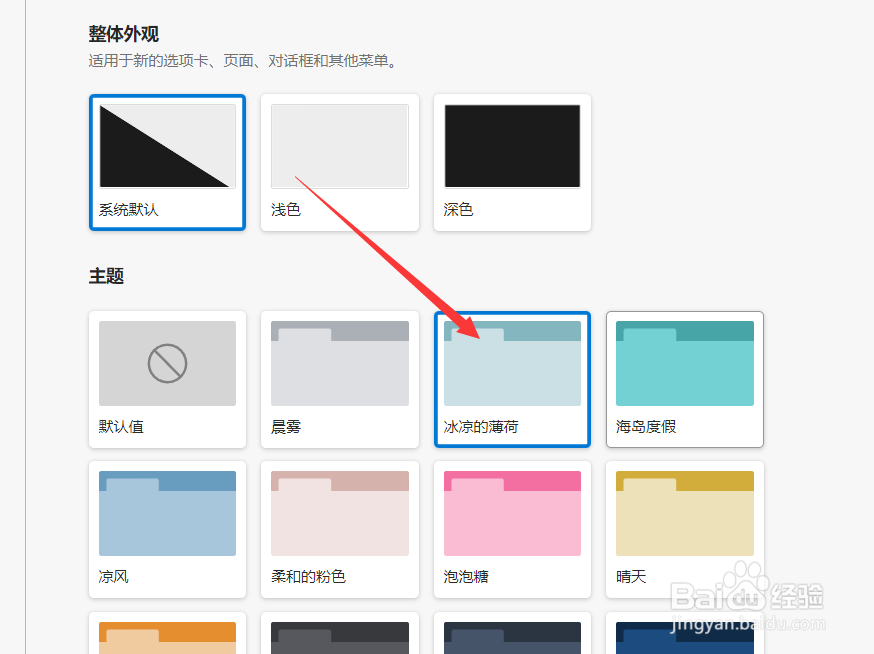Click the 整体外观 heading
874x654 pixels.
coord(124,34)
